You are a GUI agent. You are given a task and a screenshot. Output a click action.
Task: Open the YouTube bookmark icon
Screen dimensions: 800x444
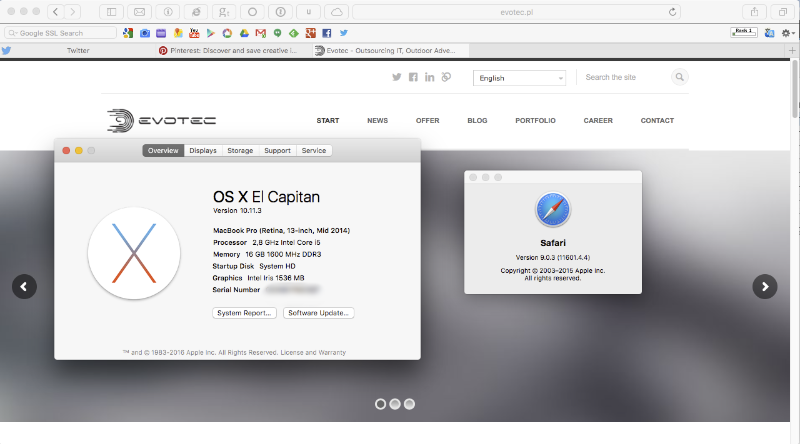[194, 33]
